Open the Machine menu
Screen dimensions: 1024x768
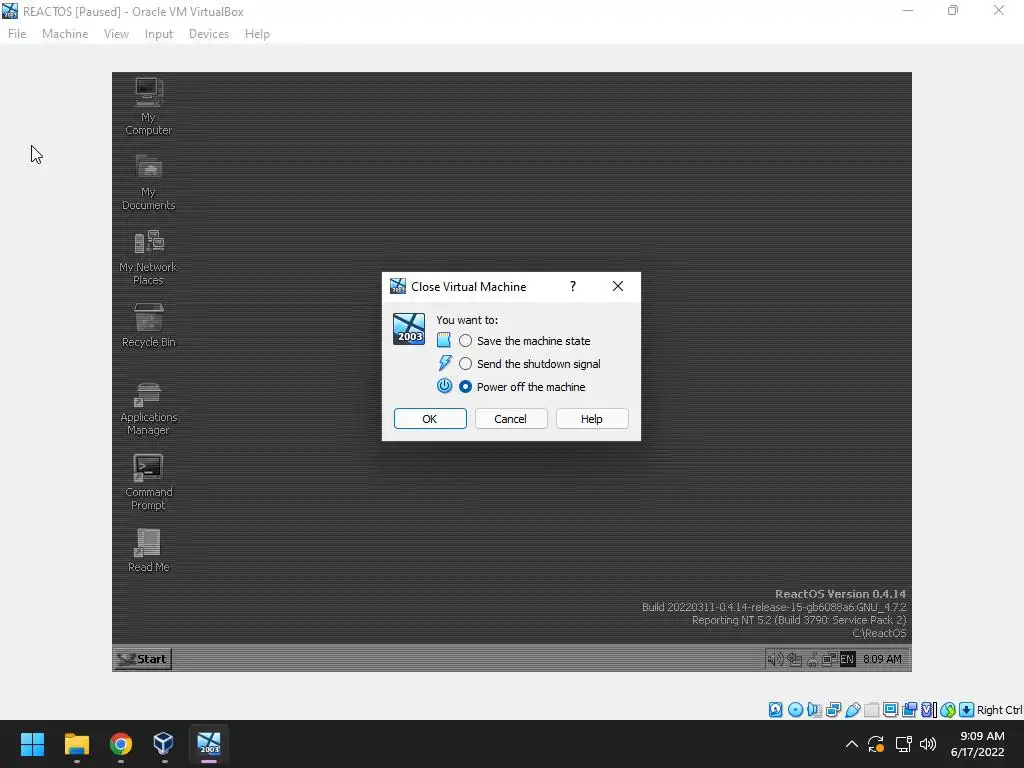click(x=65, y=34)
